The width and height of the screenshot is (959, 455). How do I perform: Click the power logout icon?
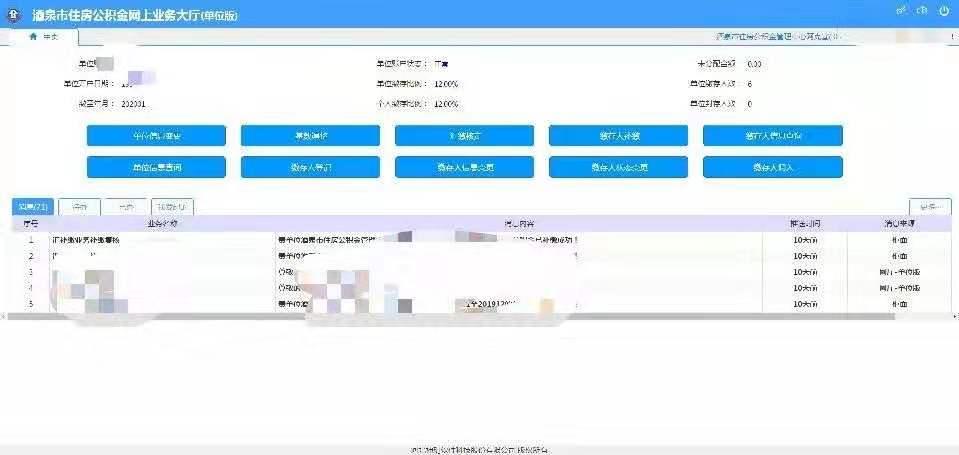[944, 10]
